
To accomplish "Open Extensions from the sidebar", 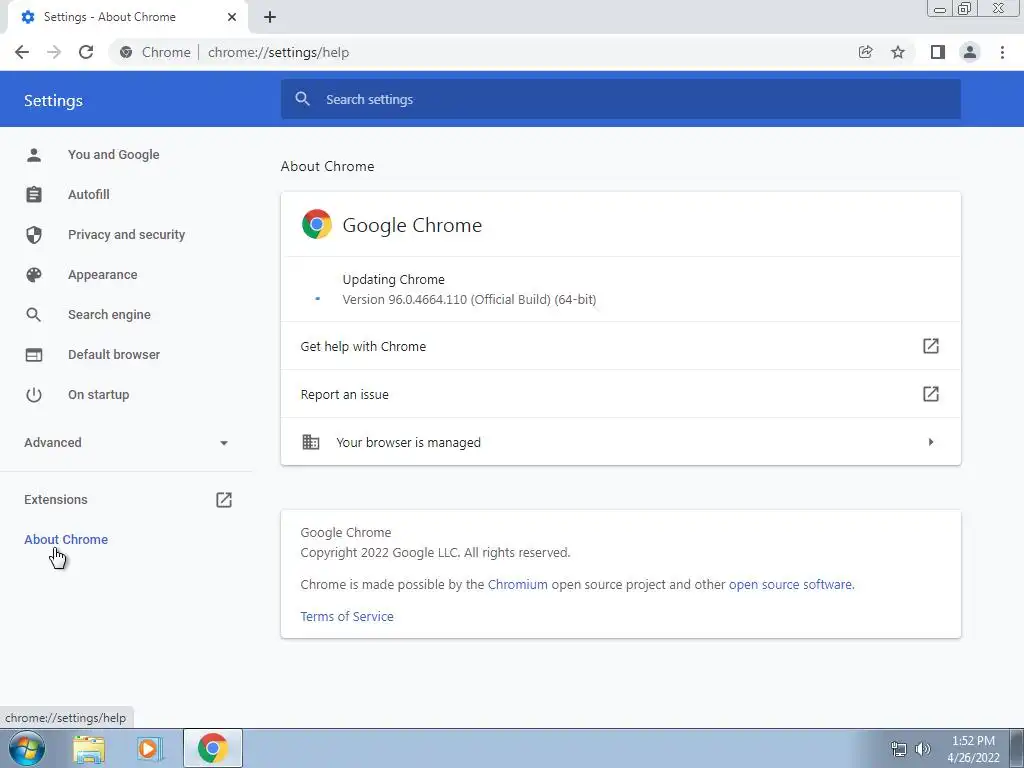I will 56,500.
